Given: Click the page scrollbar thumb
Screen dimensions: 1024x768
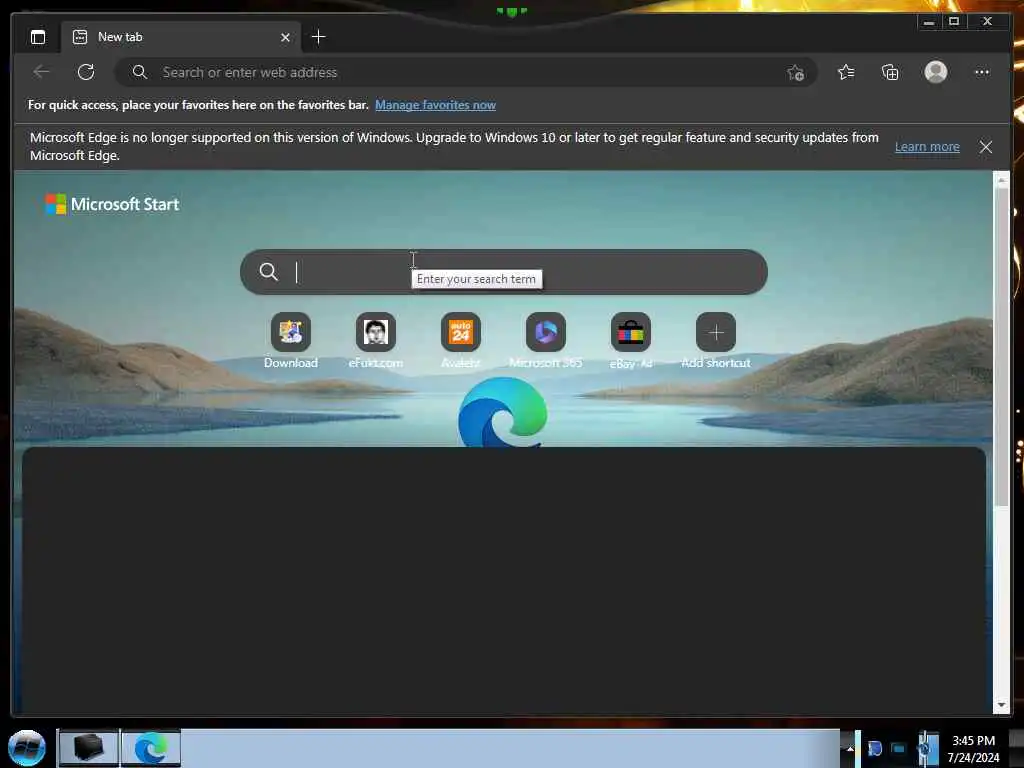Looking at the screenshot, I should pos(1001,347).
